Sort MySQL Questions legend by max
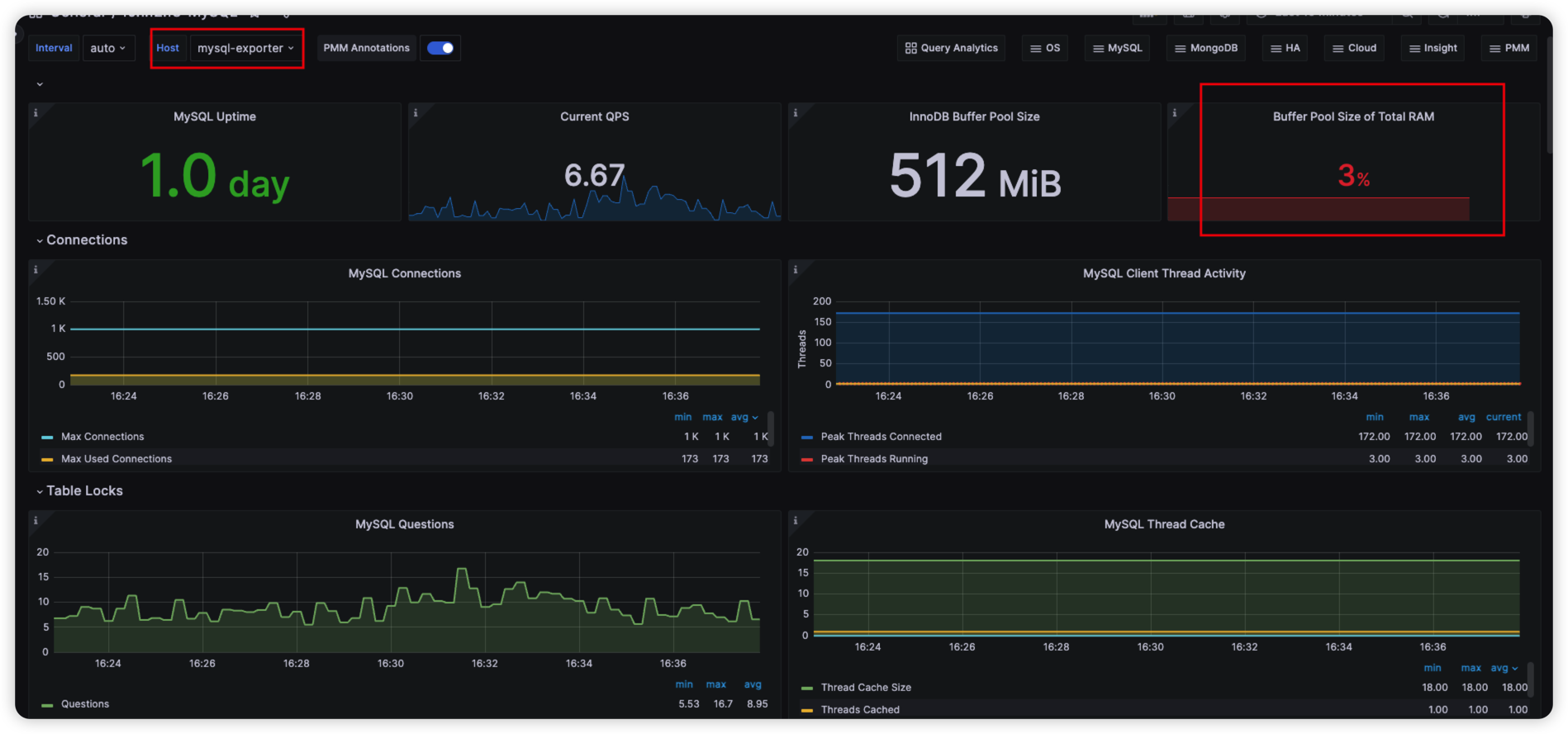The height and width of the screenshot is (734, 1568). coord(716,684)
